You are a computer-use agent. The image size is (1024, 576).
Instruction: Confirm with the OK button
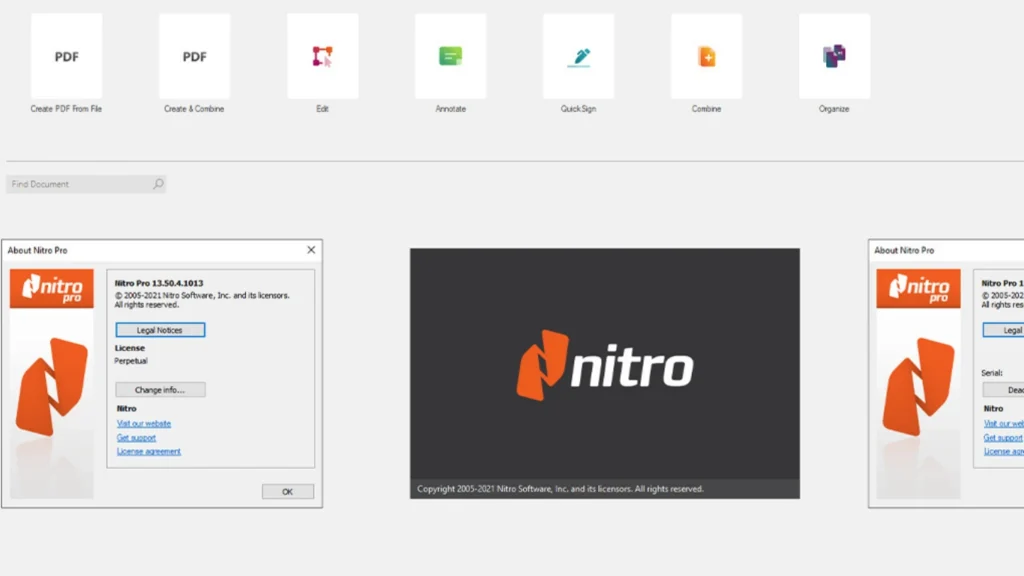pyautogui.click(x=287, y=491)
